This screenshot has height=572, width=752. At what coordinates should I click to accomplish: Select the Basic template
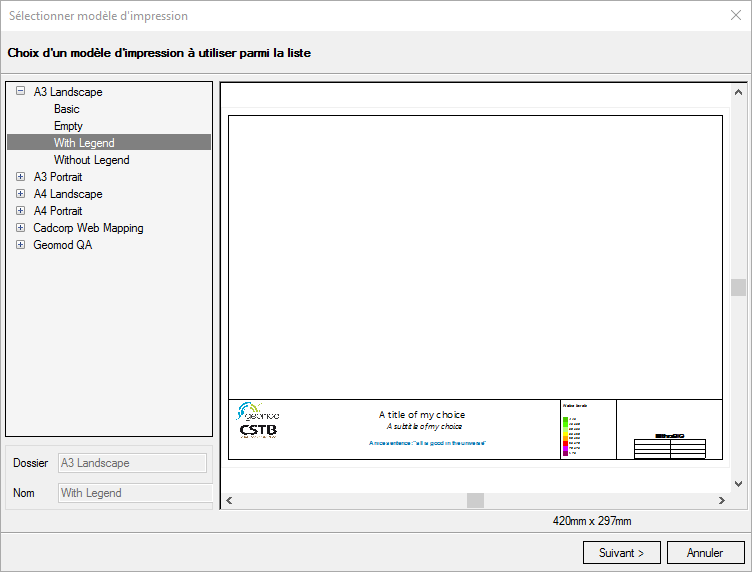[x=67, y=109]
